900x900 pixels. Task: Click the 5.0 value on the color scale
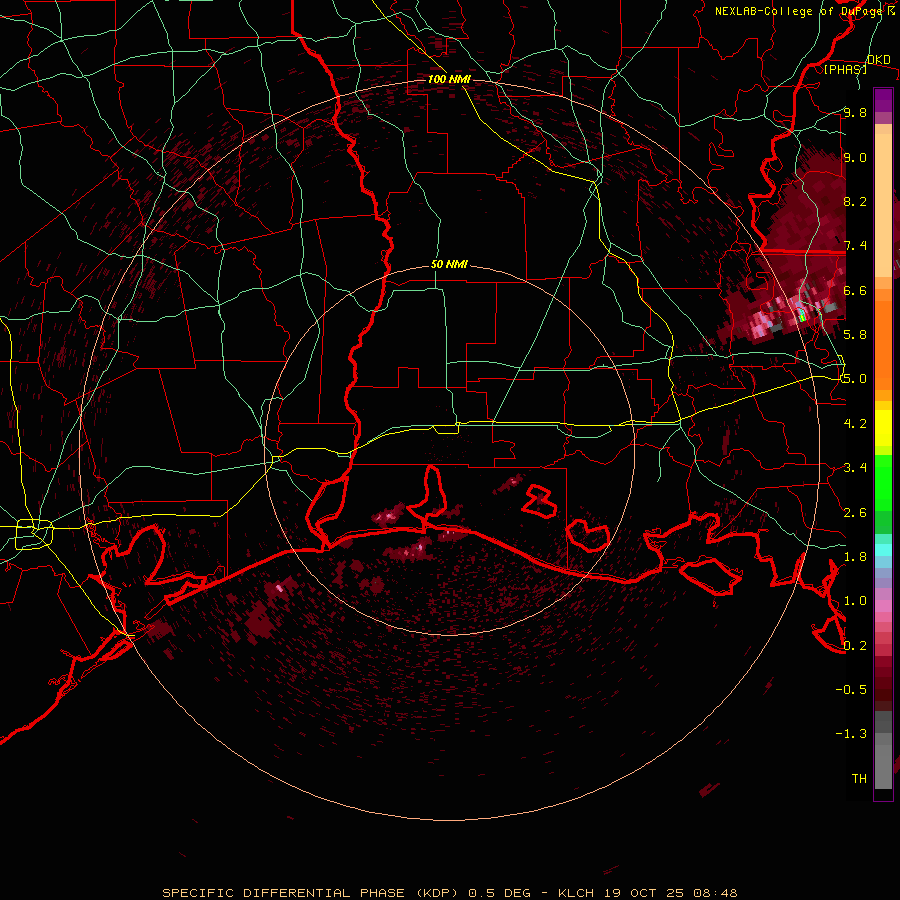point(855,379)
